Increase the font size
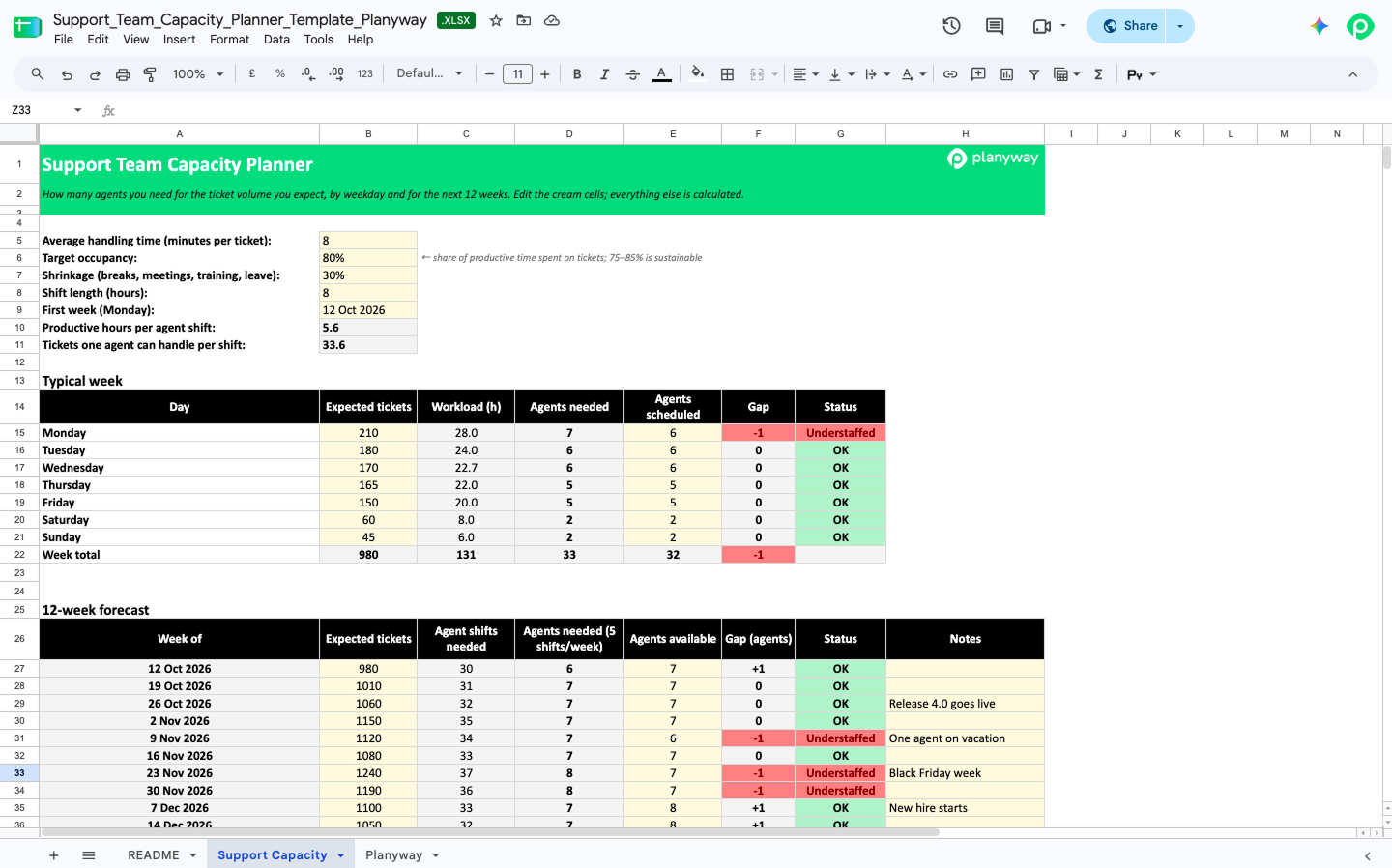This screenshot has height=868, width=1392. [545, 74]
